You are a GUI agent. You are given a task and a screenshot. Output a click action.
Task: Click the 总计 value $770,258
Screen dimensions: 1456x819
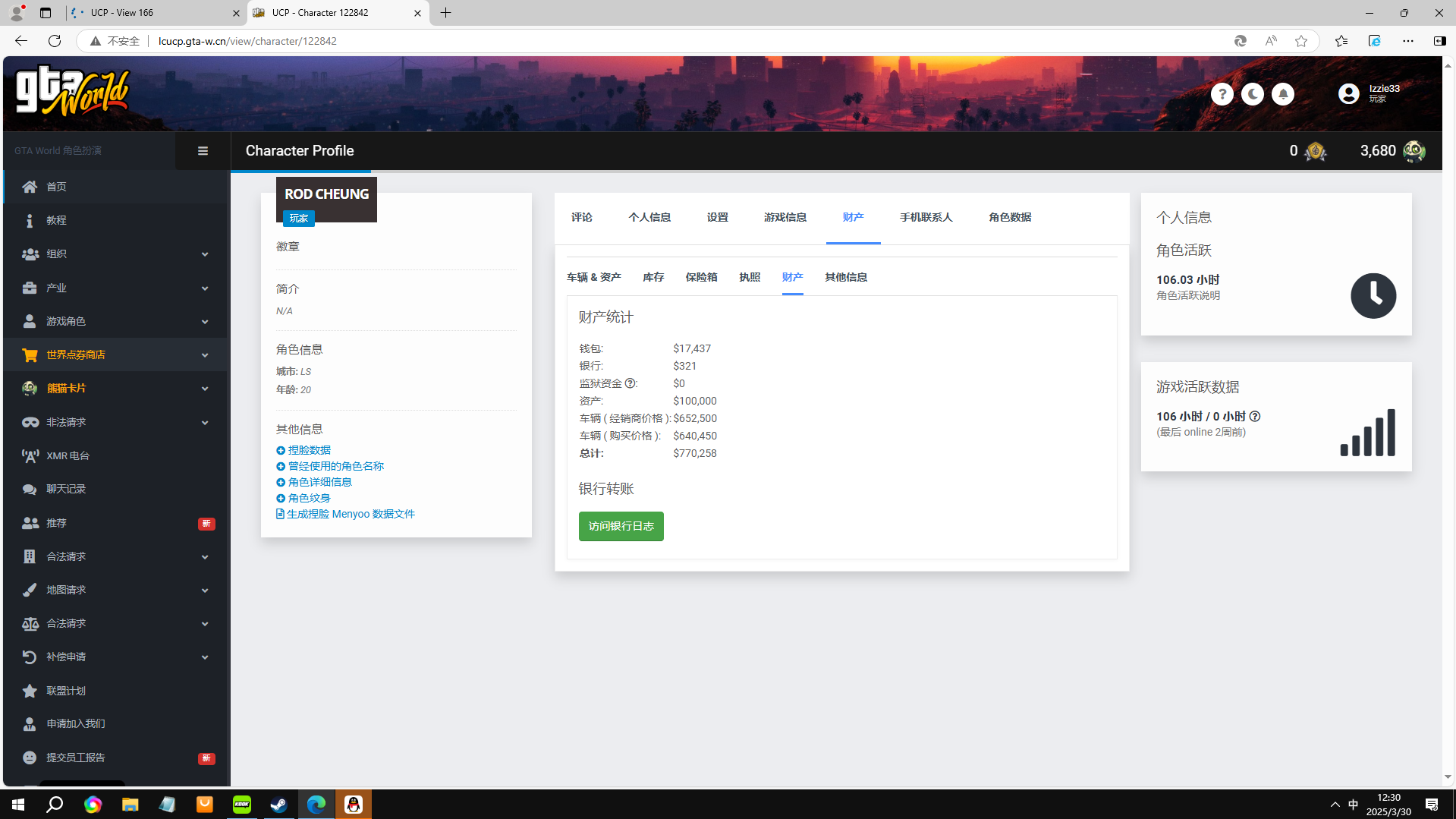pos(695,454)
